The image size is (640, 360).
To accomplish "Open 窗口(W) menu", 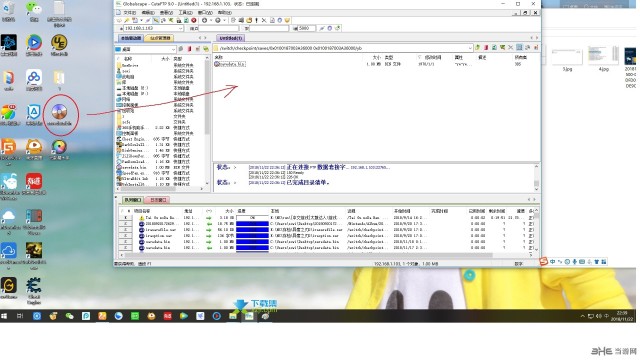I will 205,13.
